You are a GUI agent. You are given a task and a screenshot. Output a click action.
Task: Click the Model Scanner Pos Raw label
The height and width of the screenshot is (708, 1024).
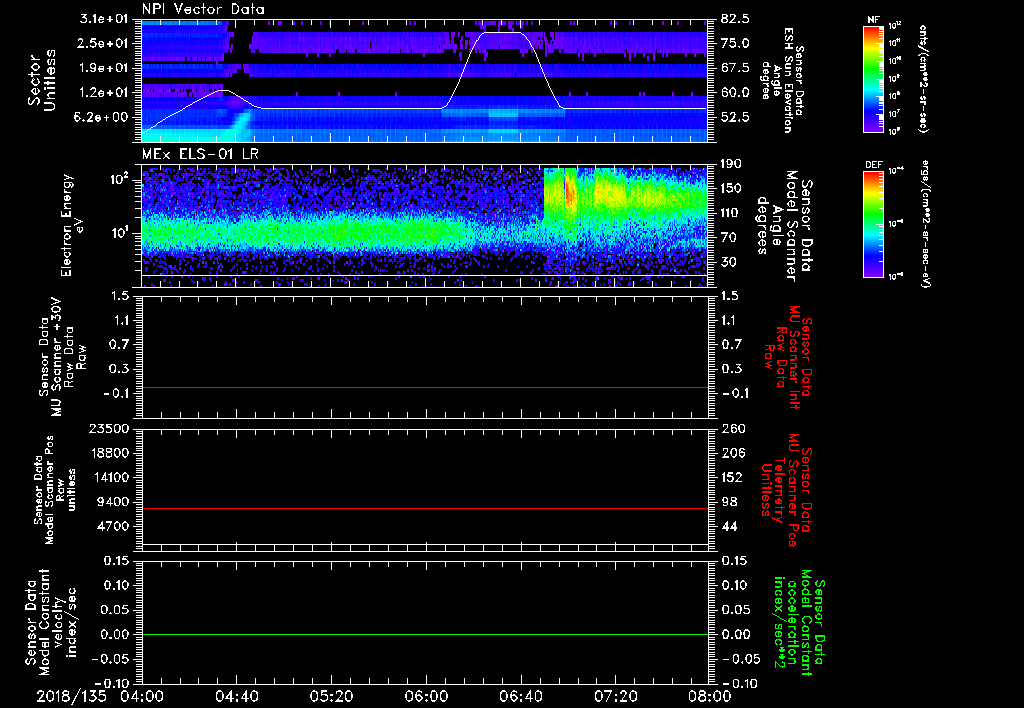[x=54, y=490]
